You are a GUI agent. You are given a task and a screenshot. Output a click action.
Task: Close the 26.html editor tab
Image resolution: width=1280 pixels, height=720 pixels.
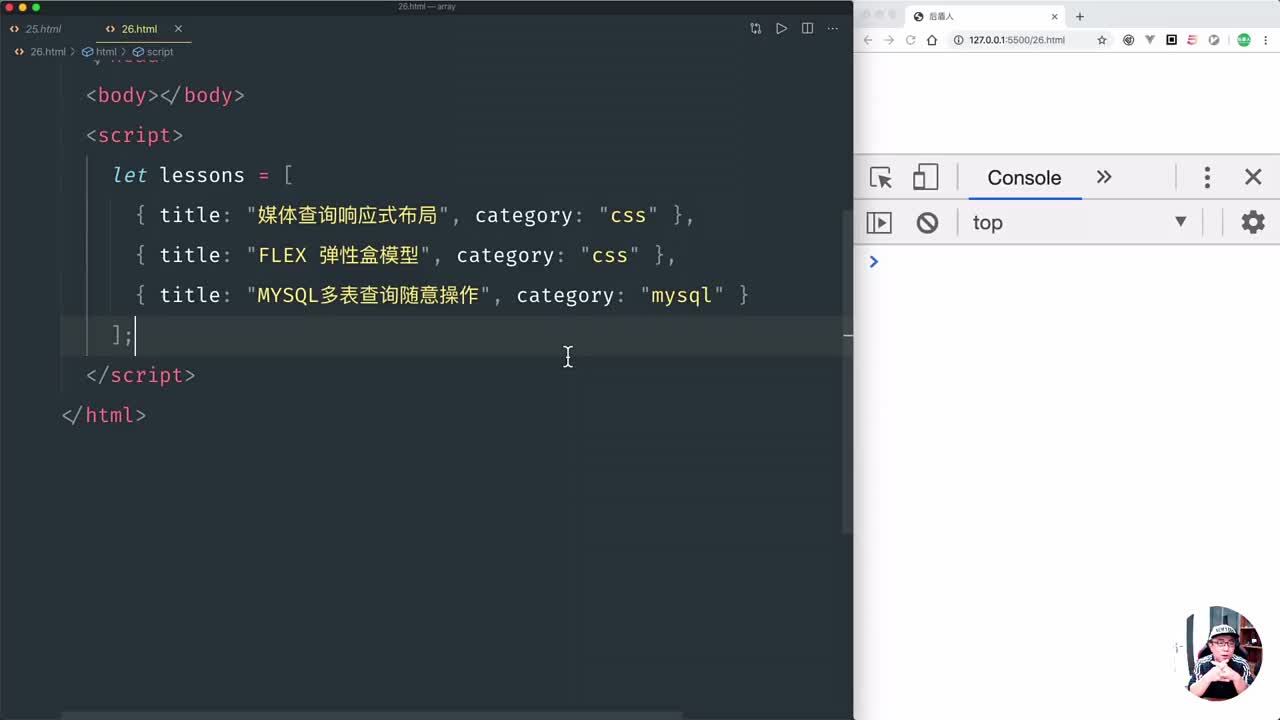(x=178, y=29)
